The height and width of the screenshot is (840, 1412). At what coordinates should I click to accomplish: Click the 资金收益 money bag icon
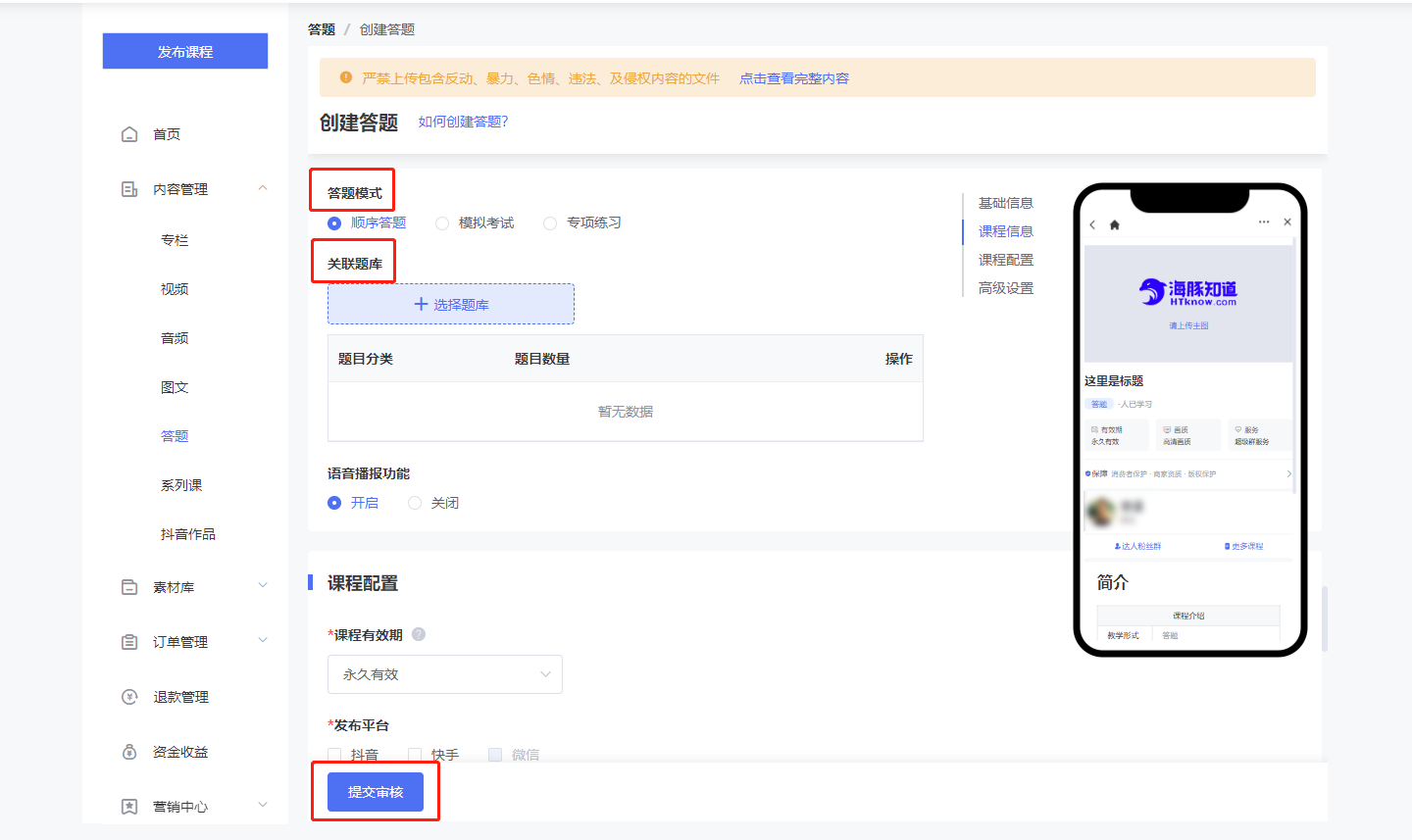coord(129,752)
